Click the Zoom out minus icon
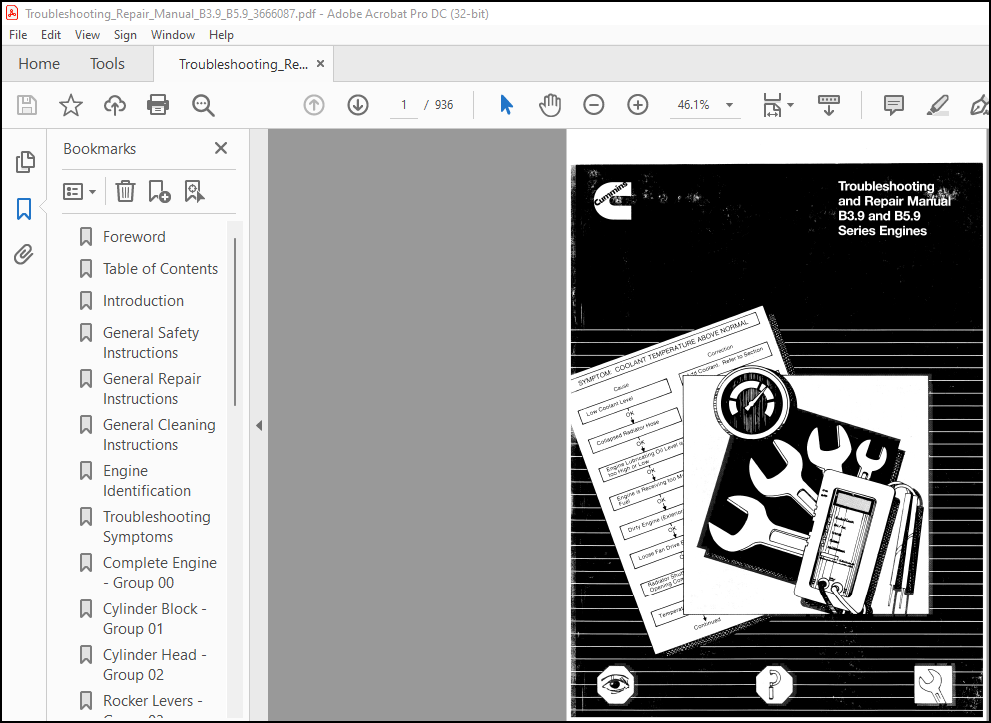The image size is (991, 723). tap(593, 105)
